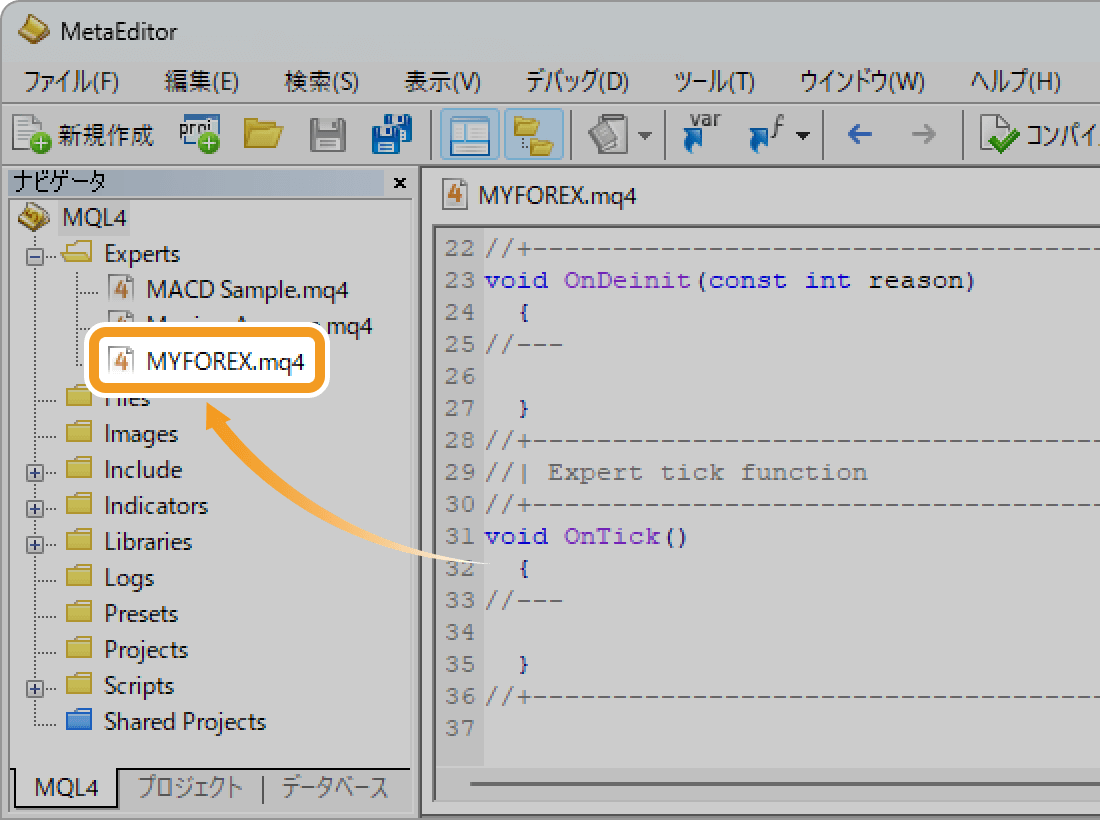Collapse the Experts folder
This screenshot has width=1100, height=820.
[x=34, y=256]
